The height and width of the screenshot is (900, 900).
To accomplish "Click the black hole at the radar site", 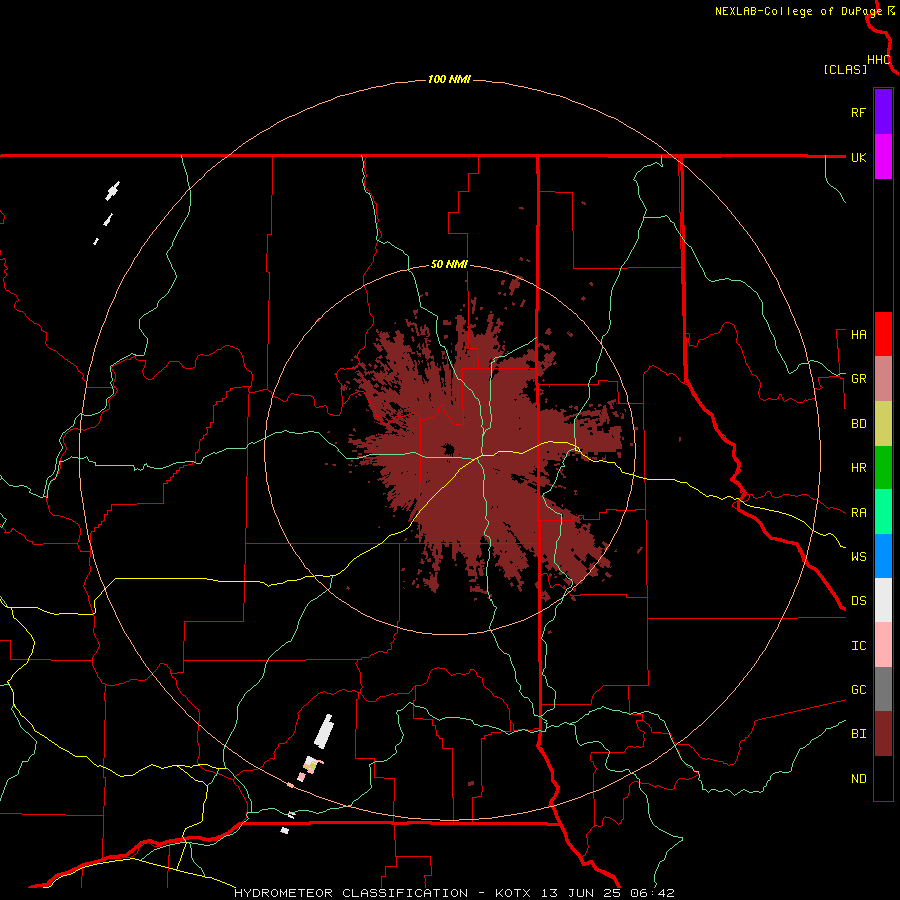I will pyautogui.click(x=448, y=449).
